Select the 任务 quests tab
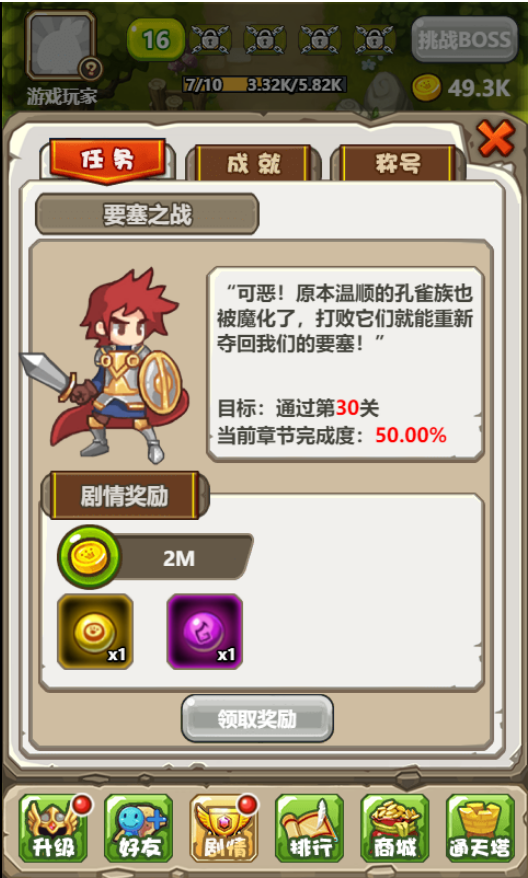 pyautogui.click(x=108, y=161)
